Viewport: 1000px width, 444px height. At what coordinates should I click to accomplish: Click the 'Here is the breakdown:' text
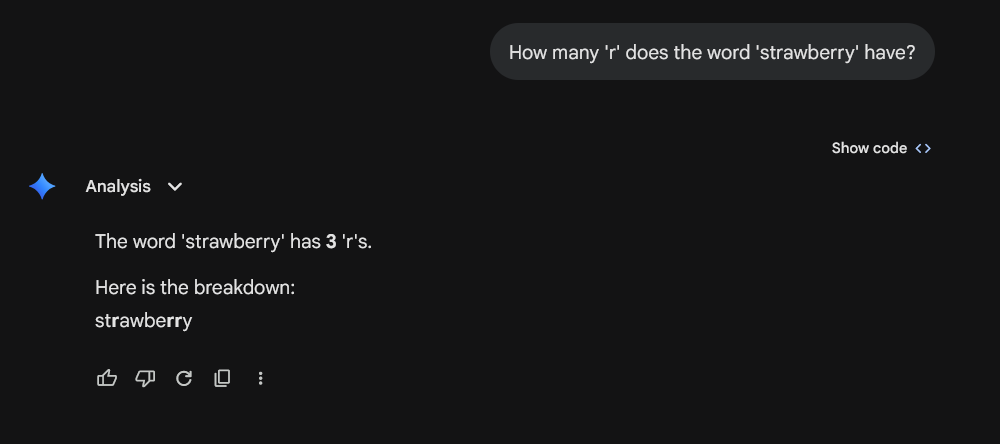195,288
